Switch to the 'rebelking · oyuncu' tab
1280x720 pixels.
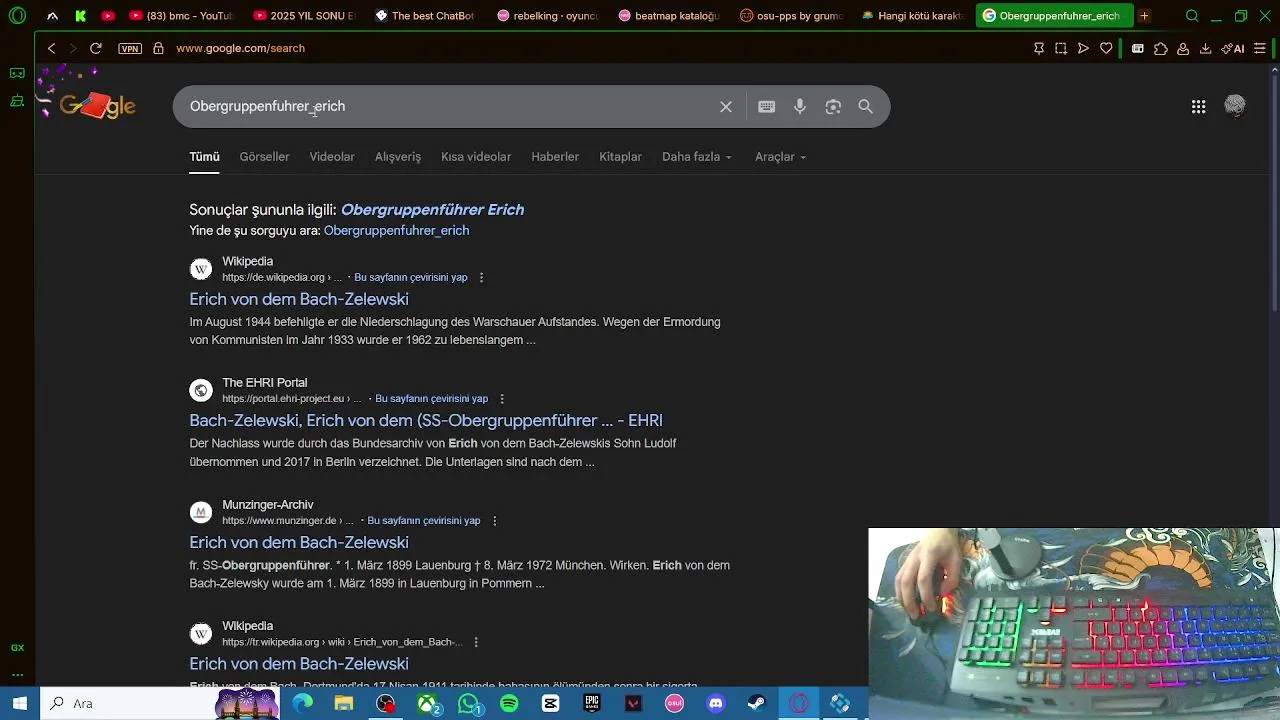[x=547, y=16]
